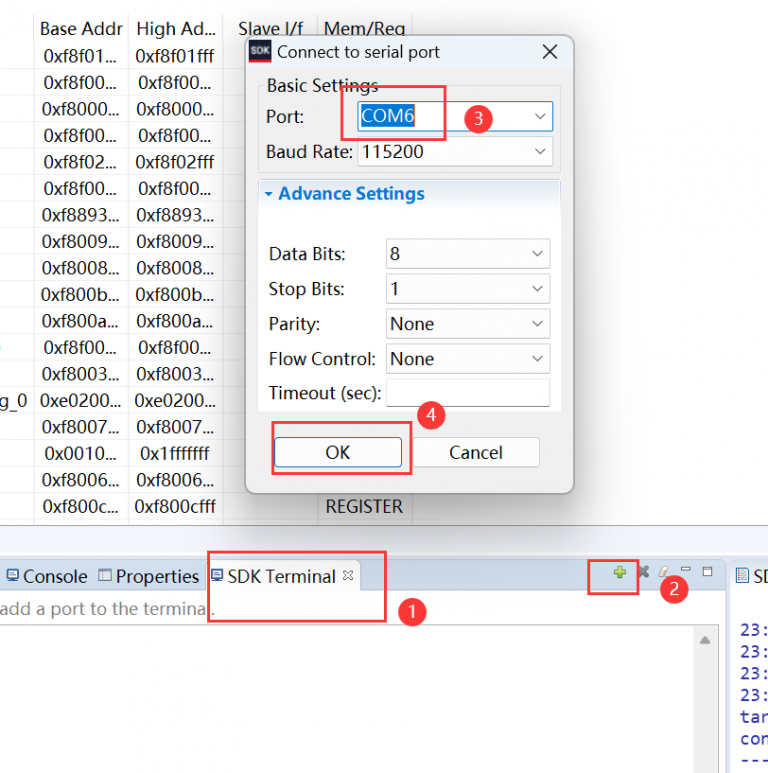The height and width of the screenshot is (773, 768).
Task: Expand the Parity dropdown
Action: [x=537, y=324]
